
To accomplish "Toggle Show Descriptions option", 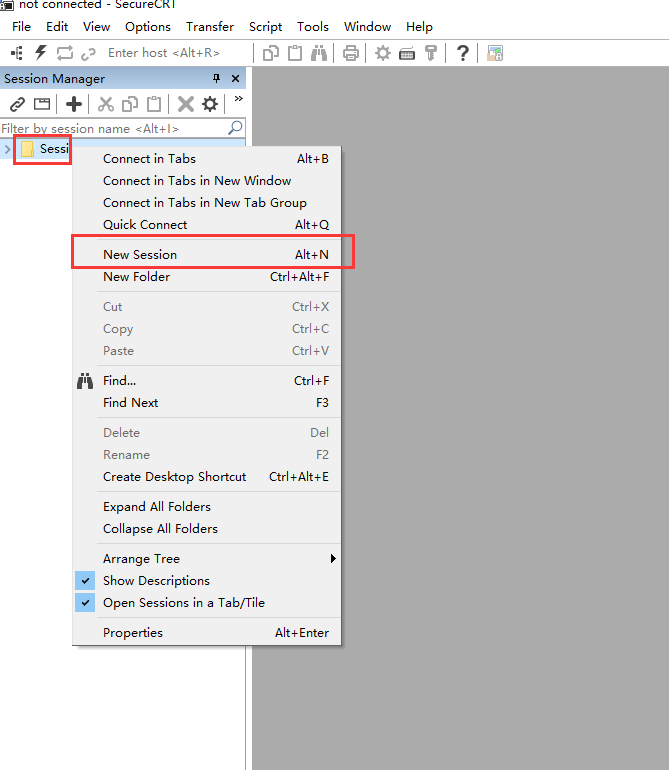I will pyautogui.click(x=206, y=581).
